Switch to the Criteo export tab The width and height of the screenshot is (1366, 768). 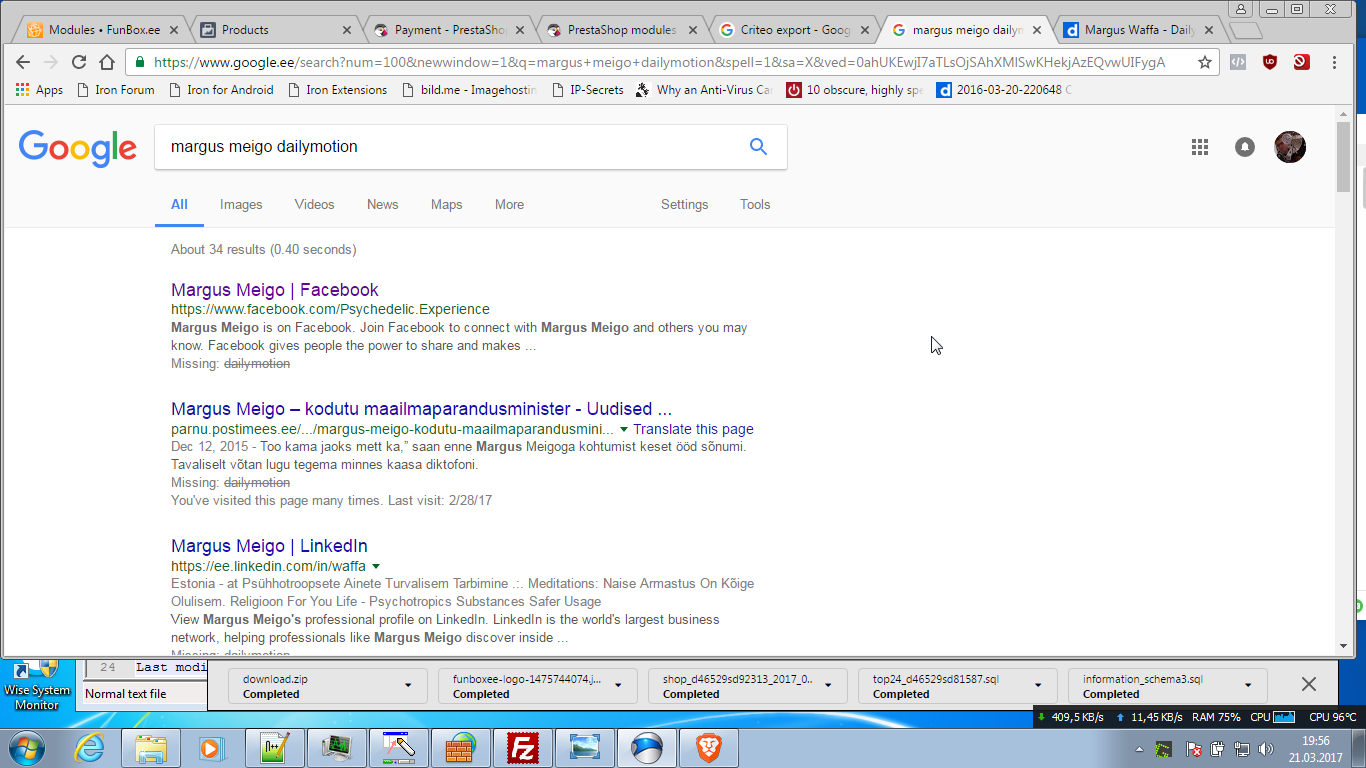click(x=794, y=30)
